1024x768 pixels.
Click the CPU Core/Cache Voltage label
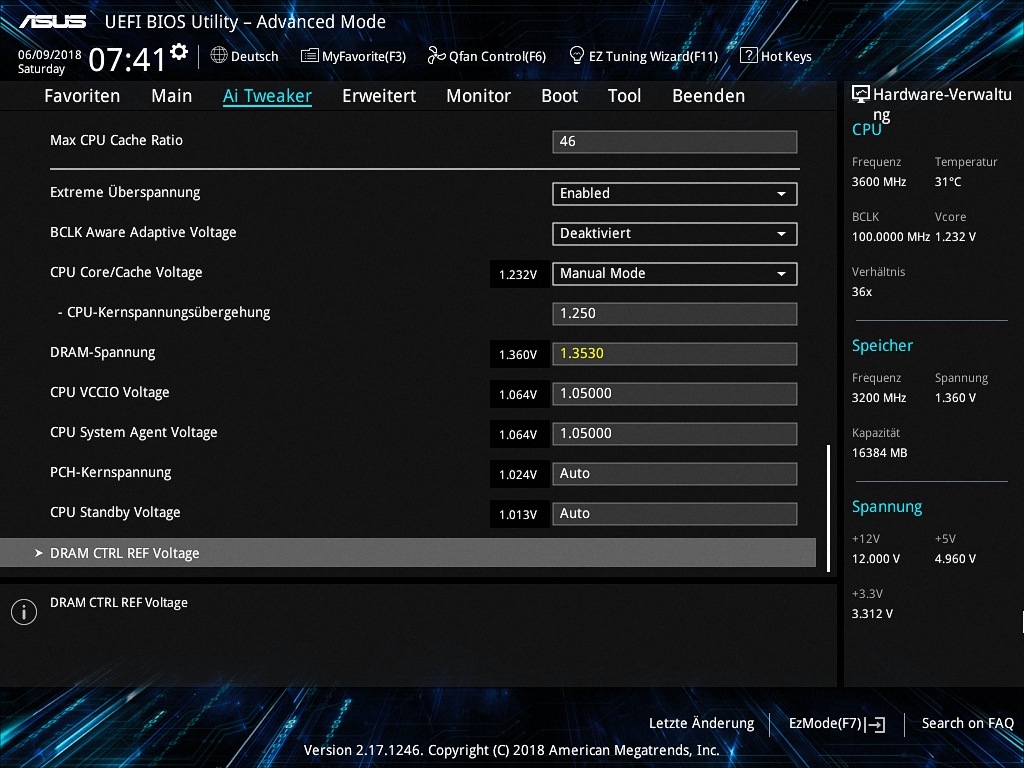126,272
